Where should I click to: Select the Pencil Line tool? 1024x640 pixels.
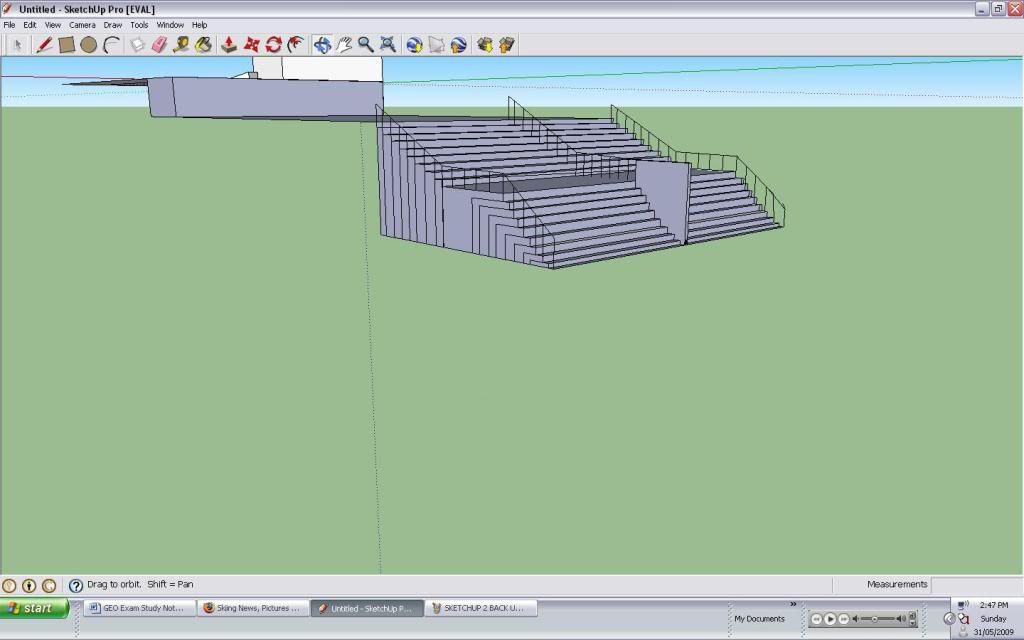pyautogui.click(x=43, y=44)
